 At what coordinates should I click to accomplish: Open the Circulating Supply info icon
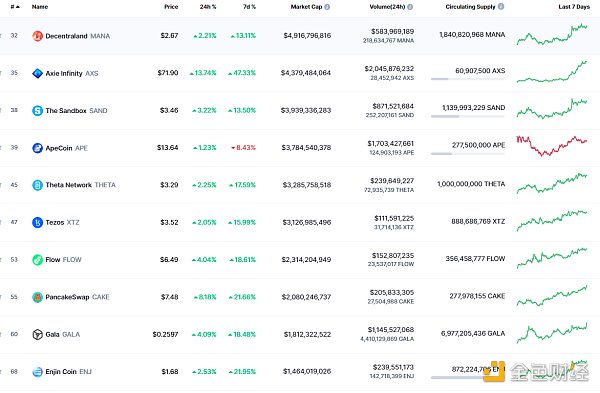click(x=501, y=7)
